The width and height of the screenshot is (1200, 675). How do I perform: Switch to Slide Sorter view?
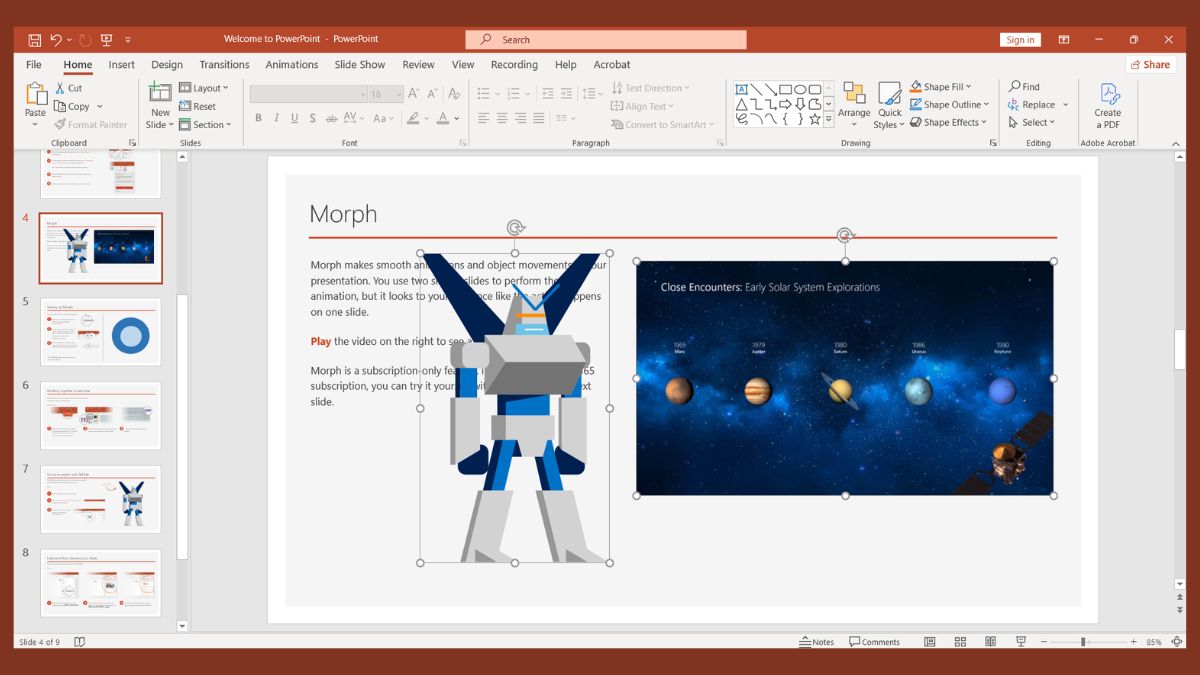(x=960, y=641)
